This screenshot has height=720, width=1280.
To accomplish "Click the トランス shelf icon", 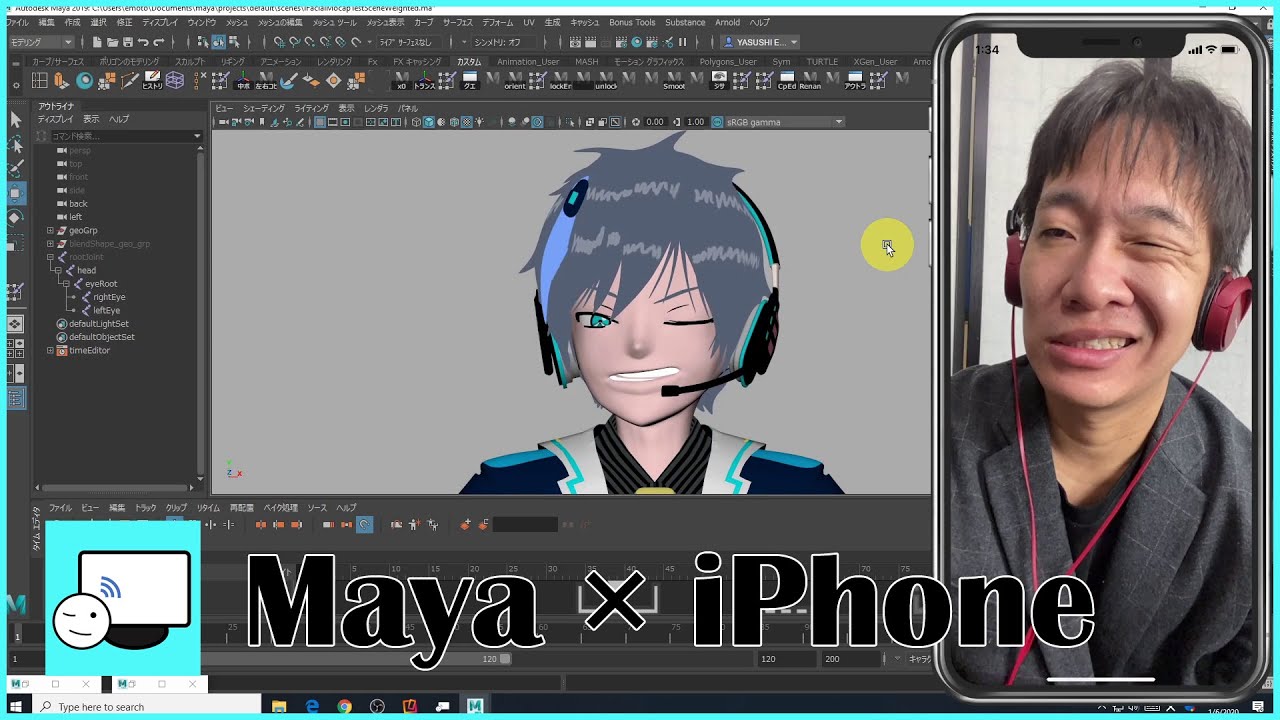I will (425, 80).
